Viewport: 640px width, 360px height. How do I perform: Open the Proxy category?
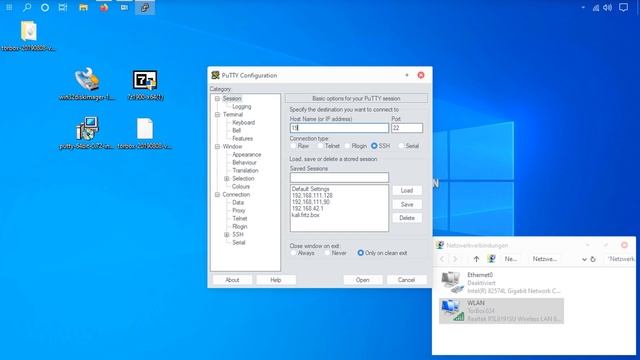(x=239, y=211)
